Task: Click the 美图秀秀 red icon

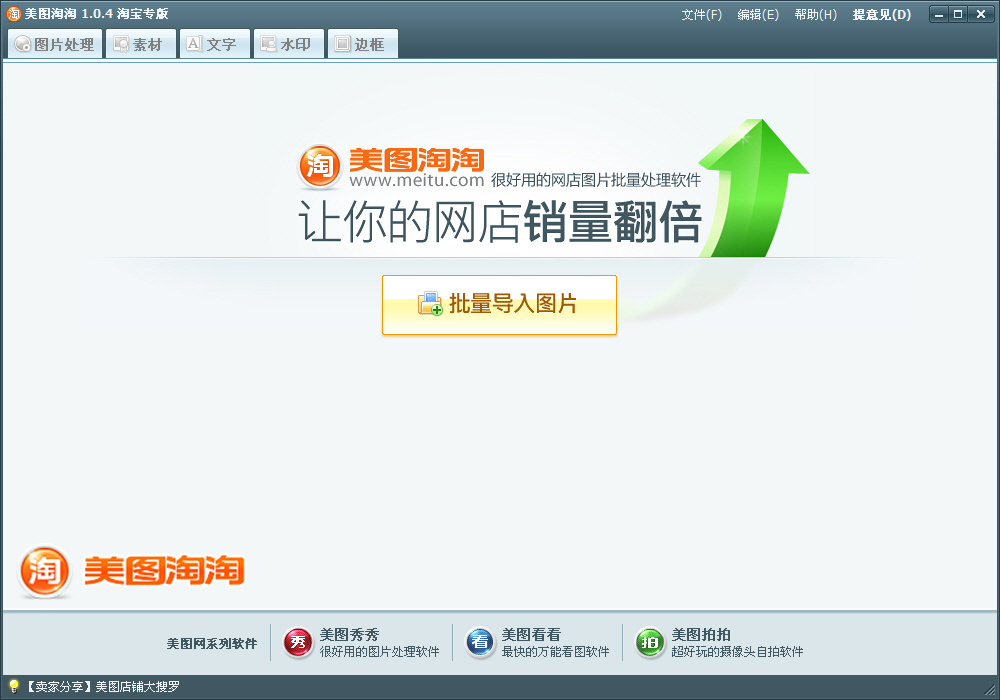Action: 298,642
